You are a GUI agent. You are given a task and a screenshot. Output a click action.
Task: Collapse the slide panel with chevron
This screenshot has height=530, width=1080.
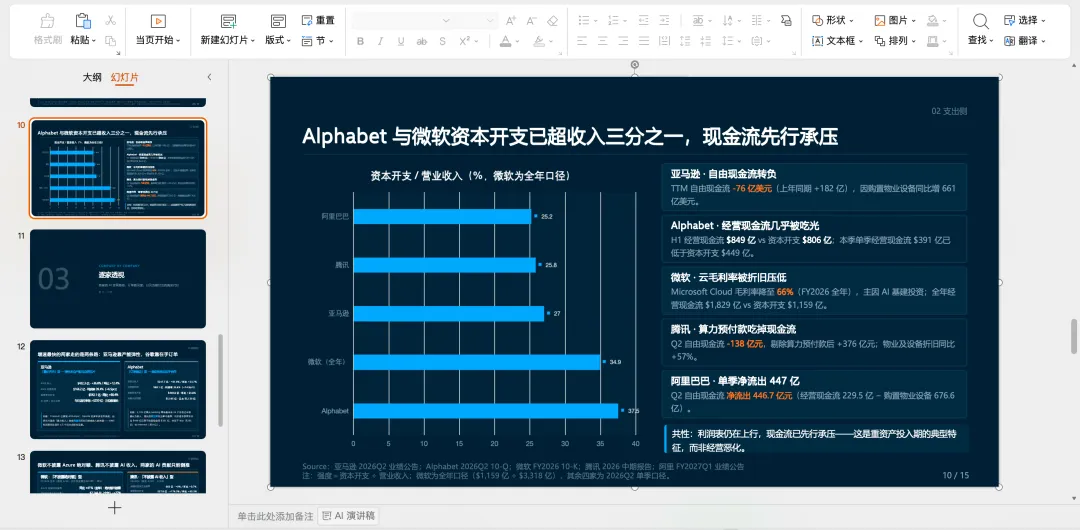209,77
